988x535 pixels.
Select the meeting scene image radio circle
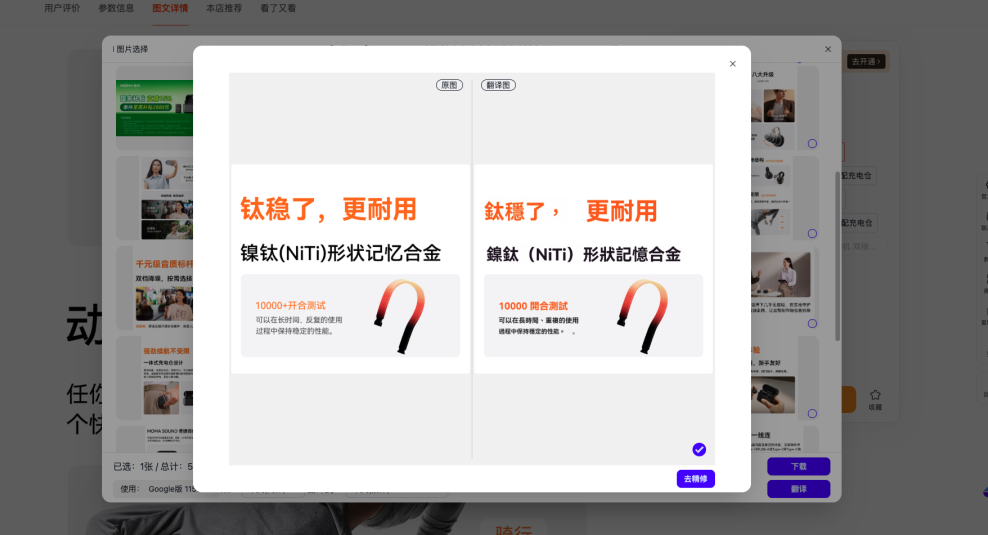pyautogui.click(x=812, y=324)
